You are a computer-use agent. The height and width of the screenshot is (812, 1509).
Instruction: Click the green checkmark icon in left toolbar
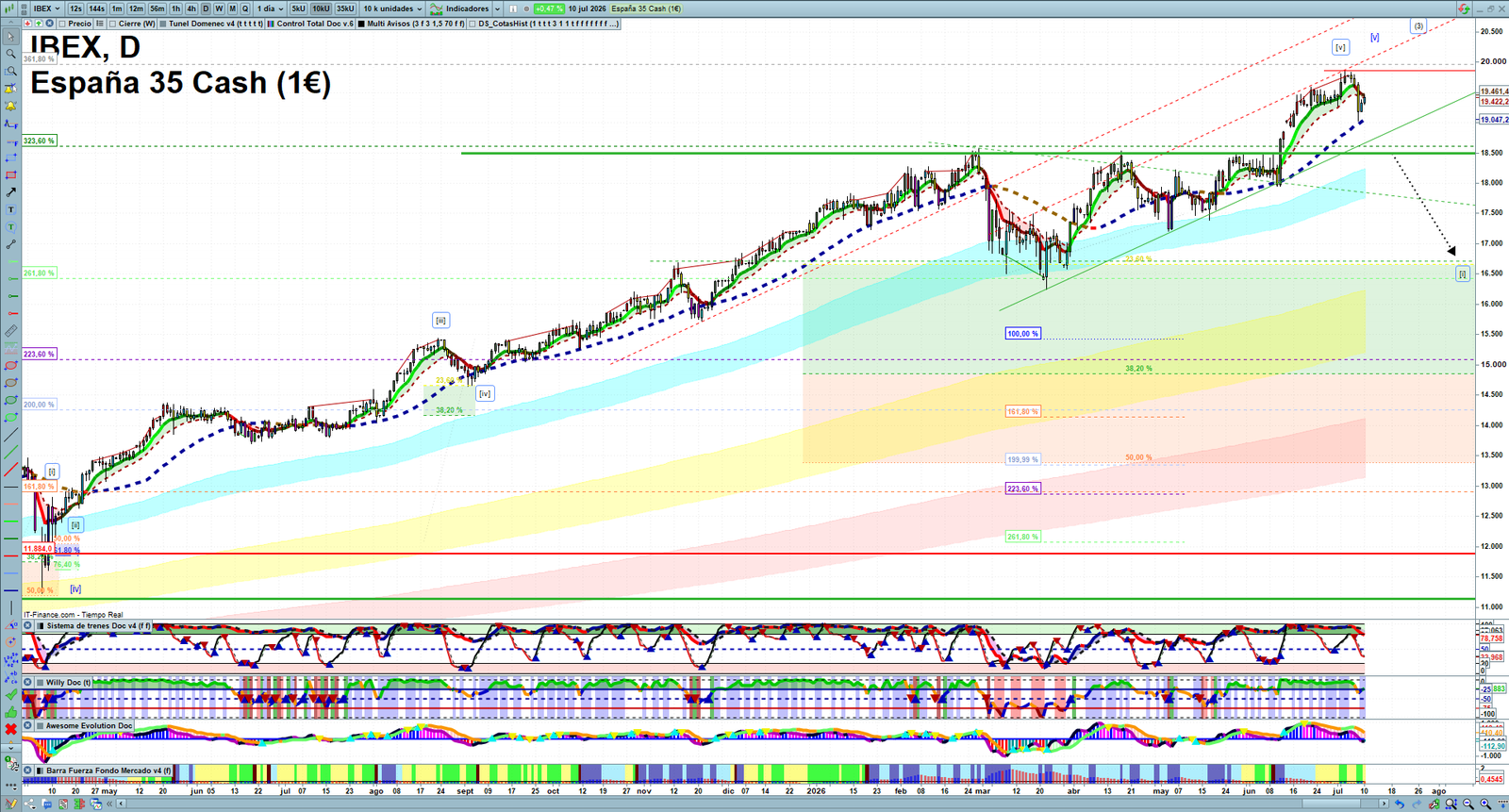tap(10, 694)
